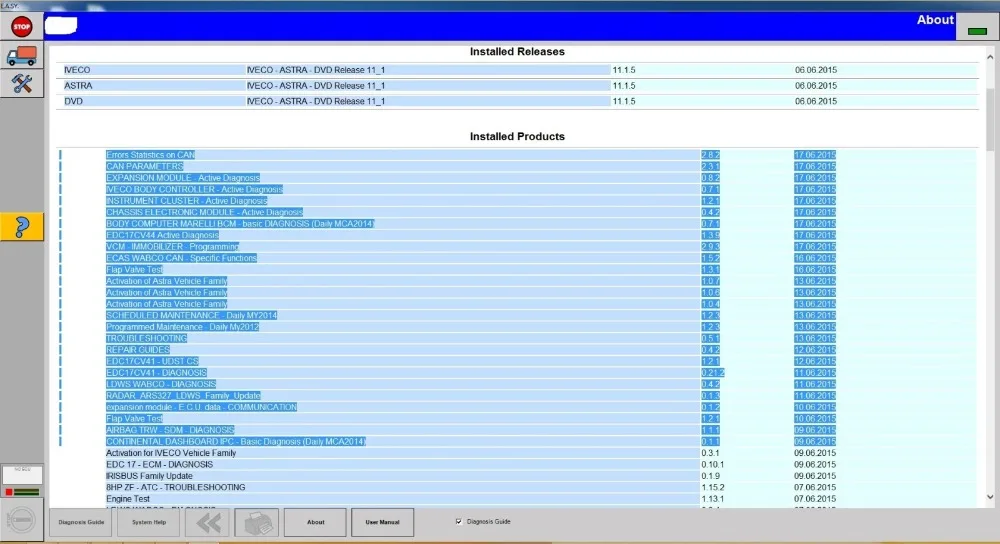Select 'Programmed Maintenance - Daily My2012'
The width and height of the screenshot is (1000, 544).
tap(182, 327)
